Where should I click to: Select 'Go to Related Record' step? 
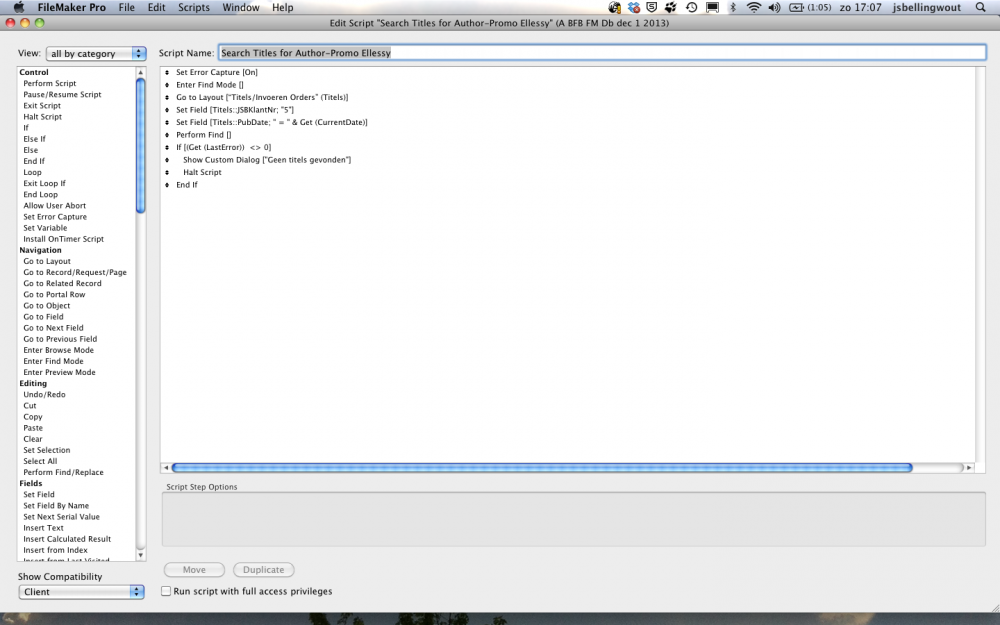click(x=62, y=283)
